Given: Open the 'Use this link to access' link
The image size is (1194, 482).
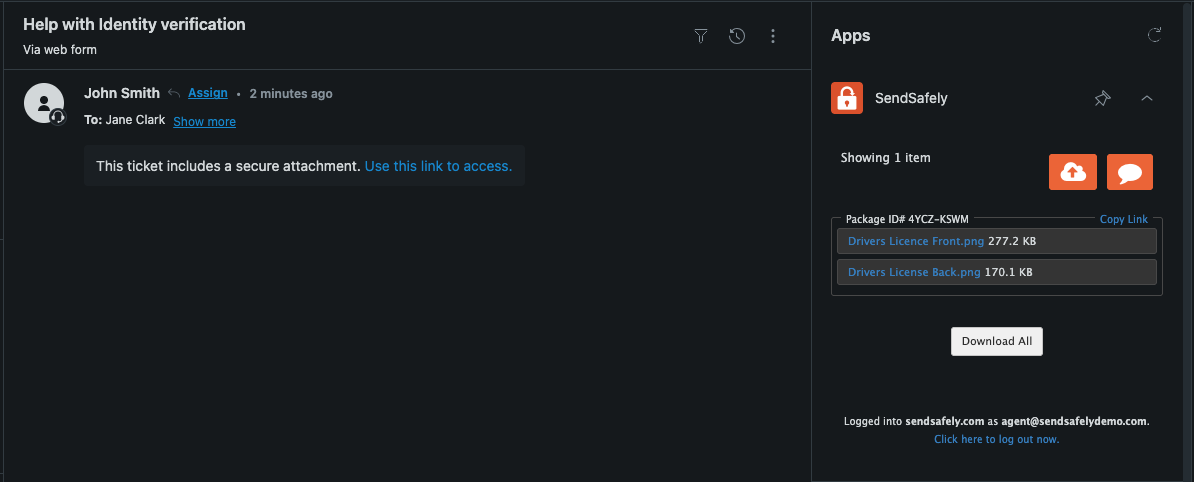Looking at the screenshot, I should click(438, 166).
